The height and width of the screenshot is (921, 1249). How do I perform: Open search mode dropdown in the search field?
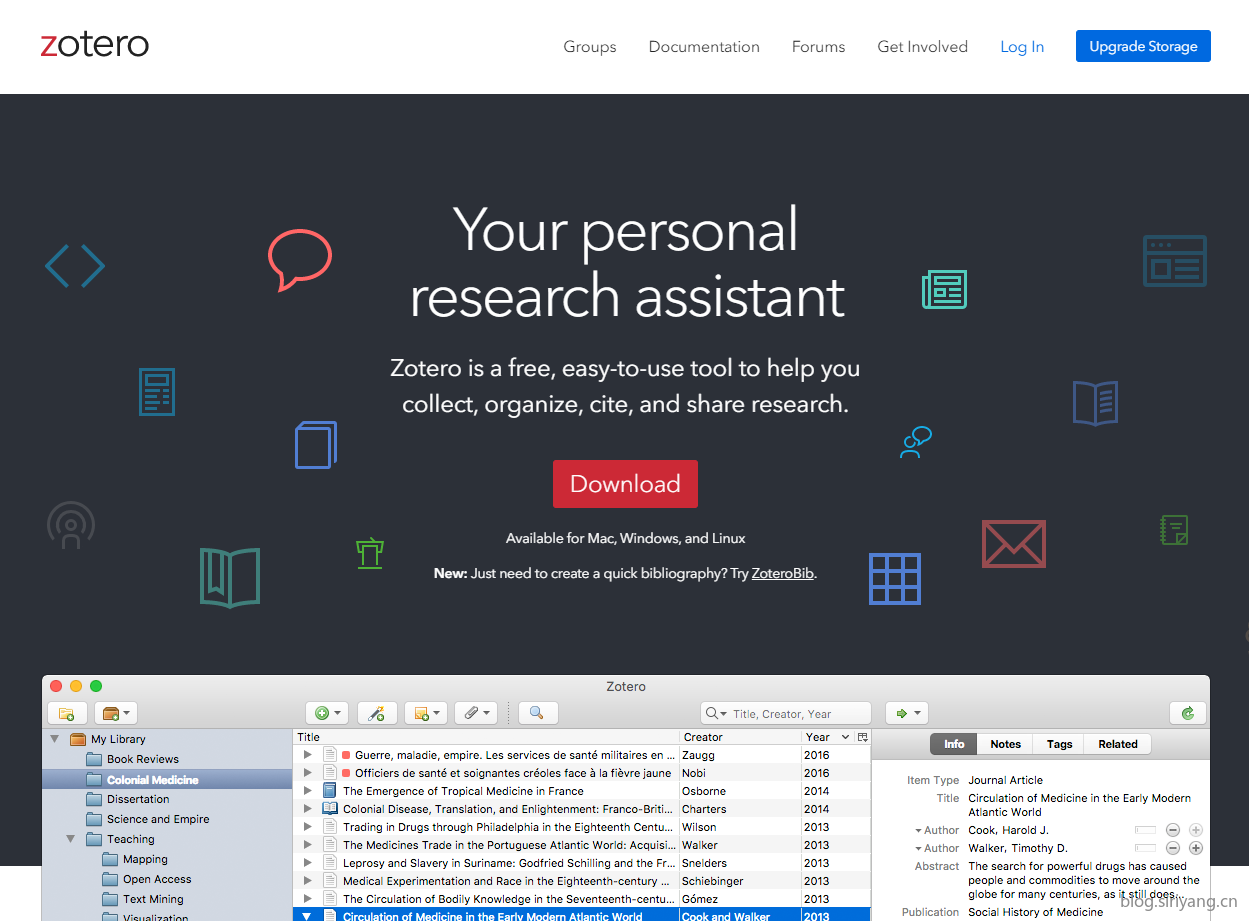(x=716, y=714)
